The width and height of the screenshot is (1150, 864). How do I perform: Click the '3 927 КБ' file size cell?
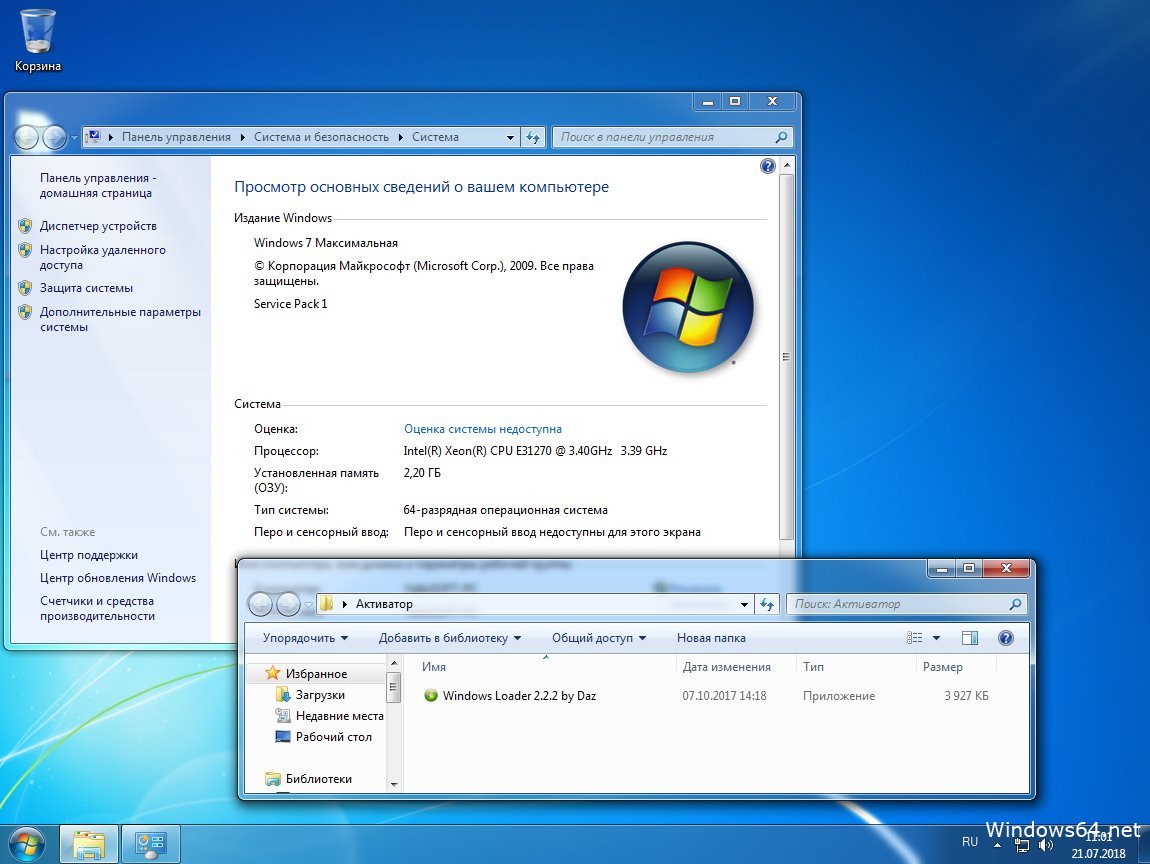click(966, 695)
